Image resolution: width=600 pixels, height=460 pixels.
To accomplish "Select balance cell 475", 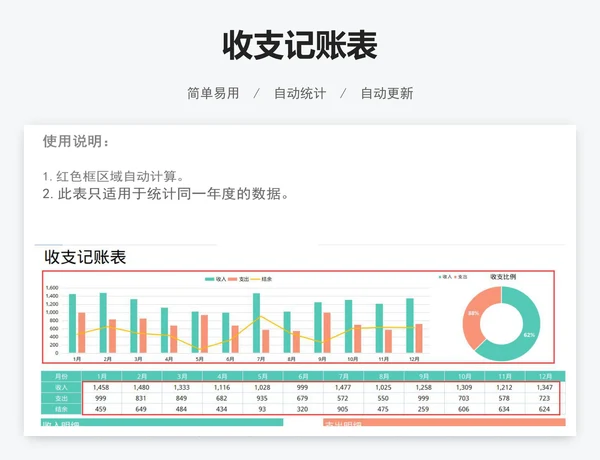I will (383, 409).
